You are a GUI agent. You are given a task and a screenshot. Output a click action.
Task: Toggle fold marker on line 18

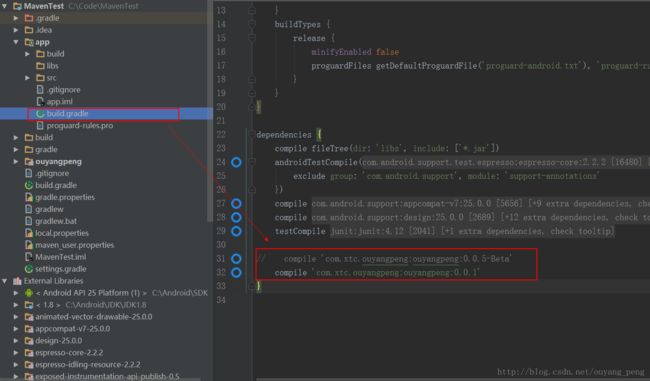pos(252,79)
